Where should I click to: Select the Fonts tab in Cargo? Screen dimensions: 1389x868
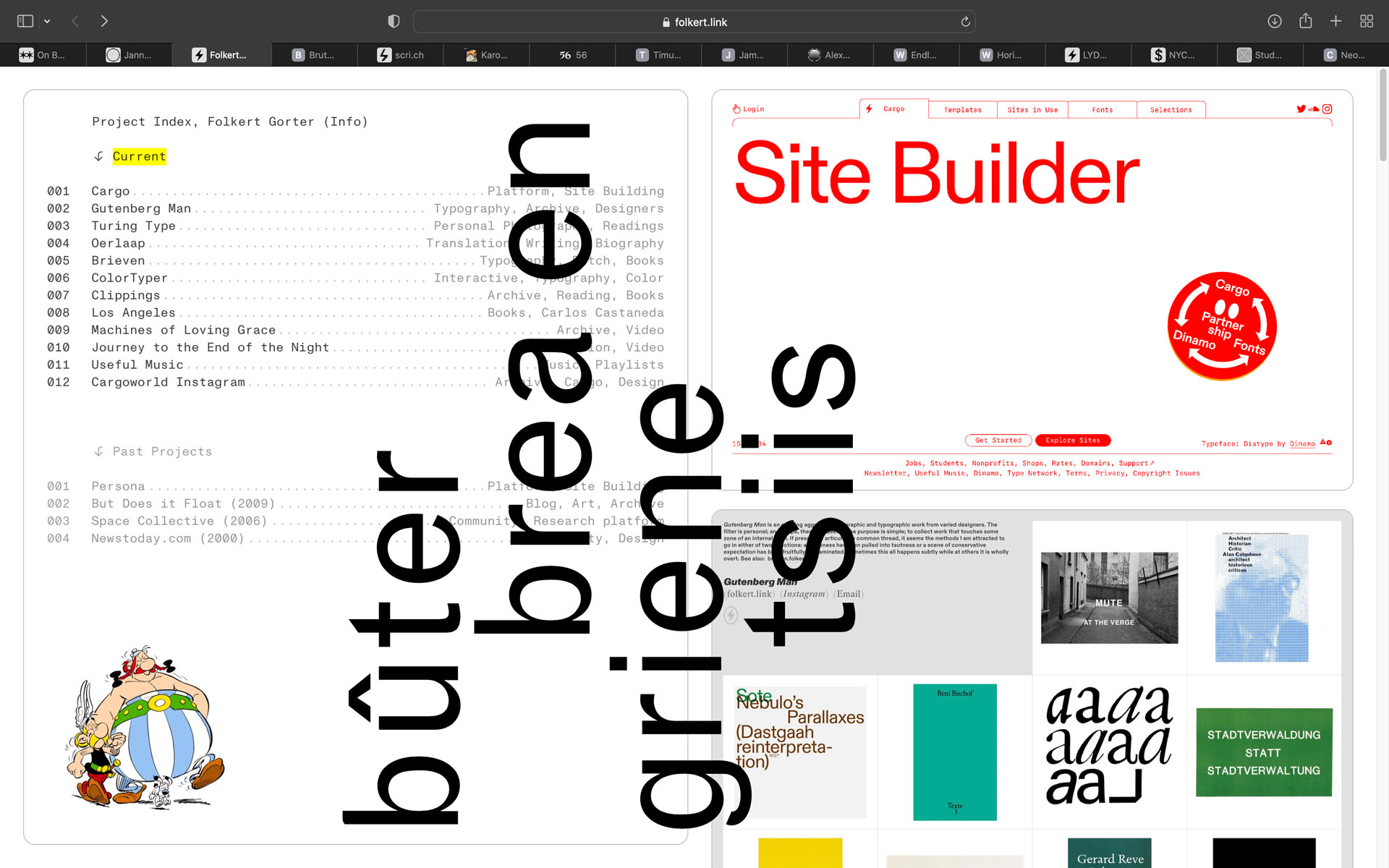click(x=1103, y=110)
